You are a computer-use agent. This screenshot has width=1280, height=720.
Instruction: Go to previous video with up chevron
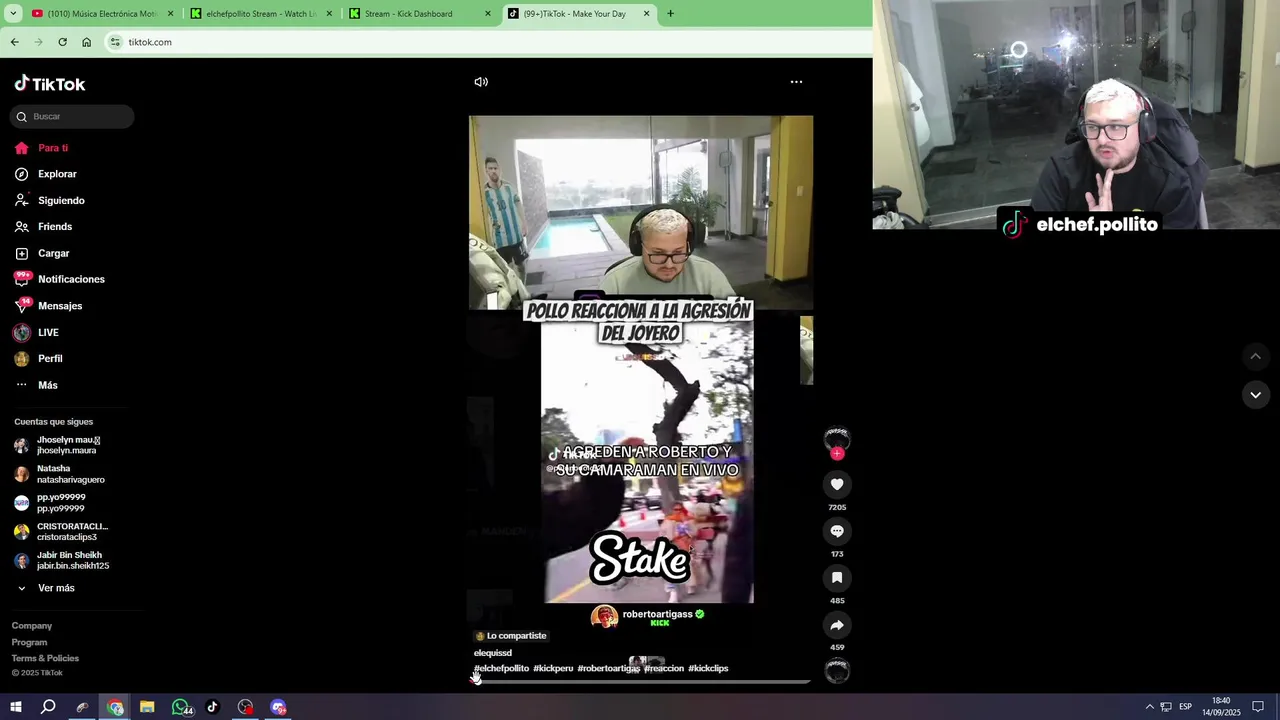pyautogui.click(x=1255, y=356)
